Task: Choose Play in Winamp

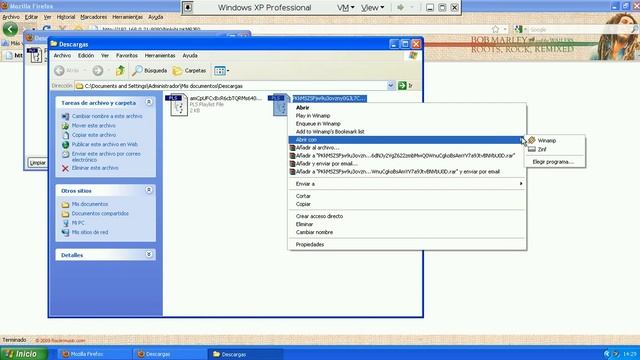Action: [313, 116]
